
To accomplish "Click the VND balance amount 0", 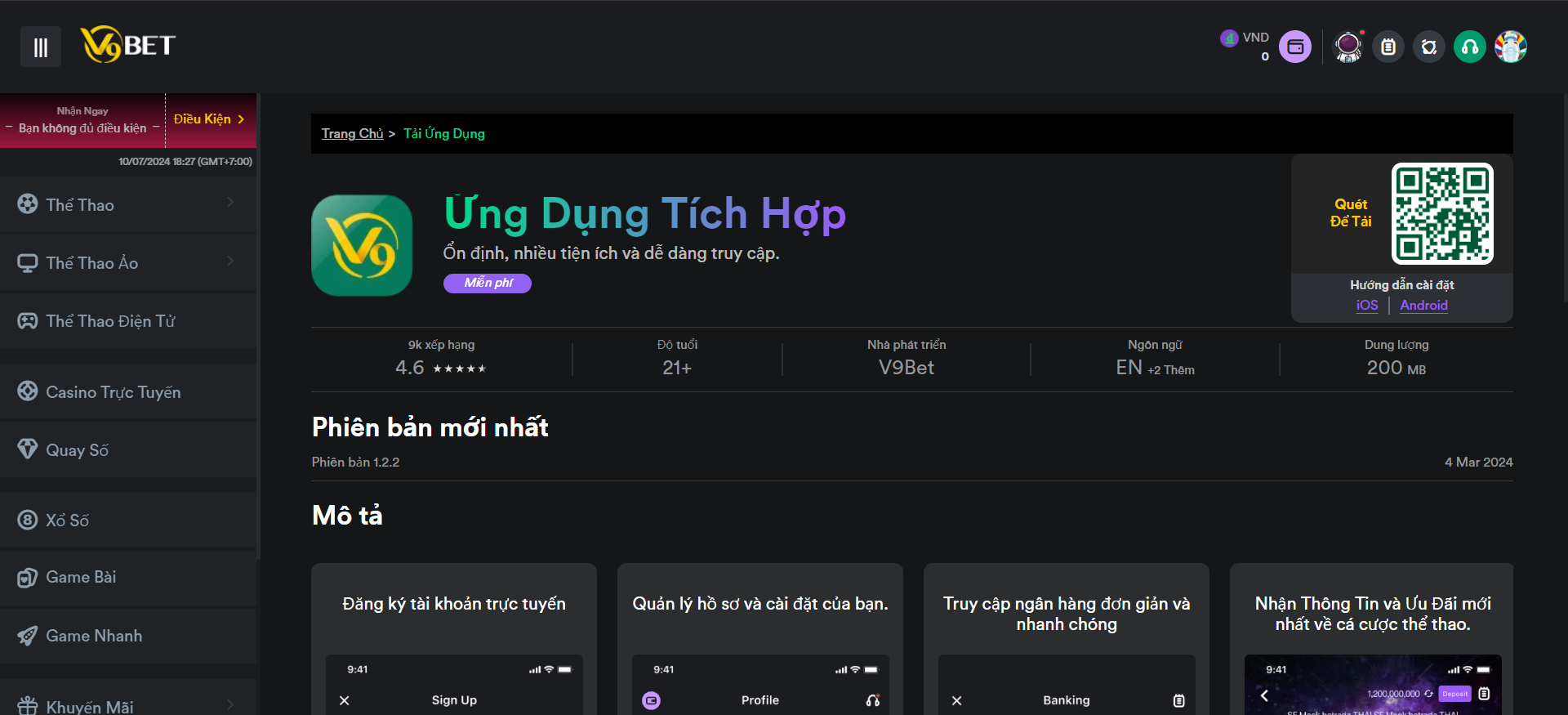I will 1265,56.
